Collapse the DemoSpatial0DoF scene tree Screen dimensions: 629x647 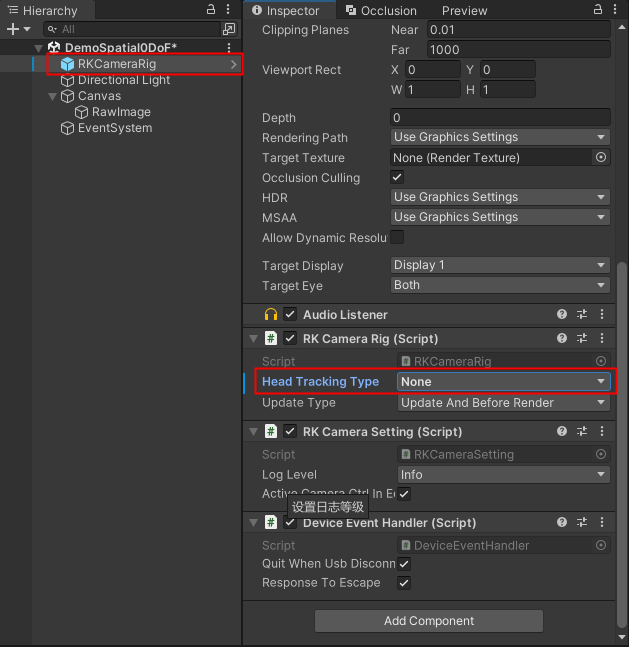(x=38, y=48)
